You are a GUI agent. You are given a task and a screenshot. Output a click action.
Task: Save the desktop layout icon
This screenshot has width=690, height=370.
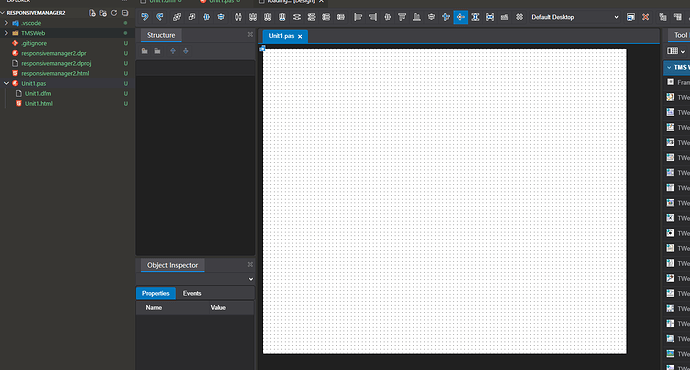(x=631, y=17)
